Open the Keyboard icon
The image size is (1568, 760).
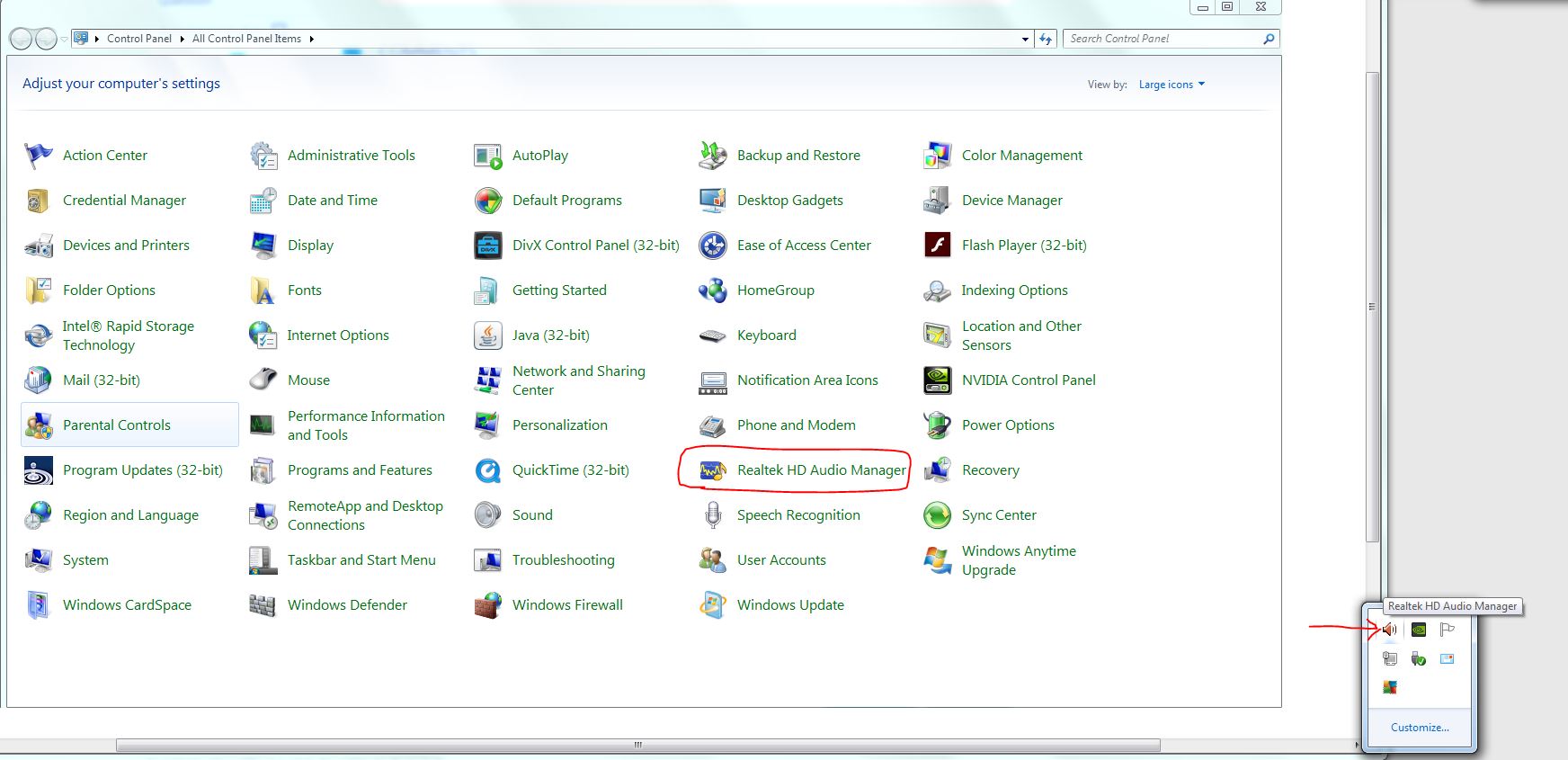712,335
